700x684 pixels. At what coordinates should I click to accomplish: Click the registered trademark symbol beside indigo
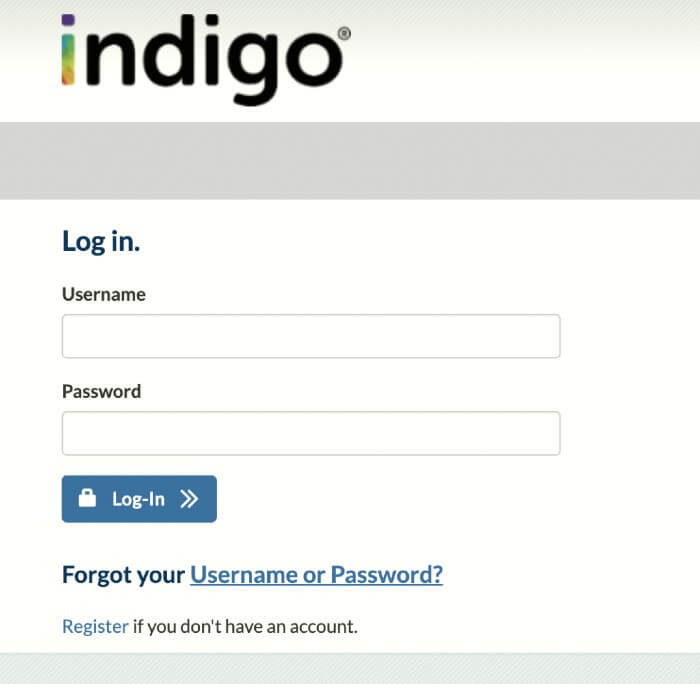344,33
